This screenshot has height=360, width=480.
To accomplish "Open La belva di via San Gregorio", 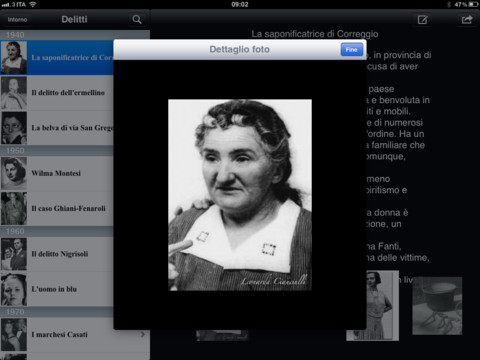I will click(57, 128).
